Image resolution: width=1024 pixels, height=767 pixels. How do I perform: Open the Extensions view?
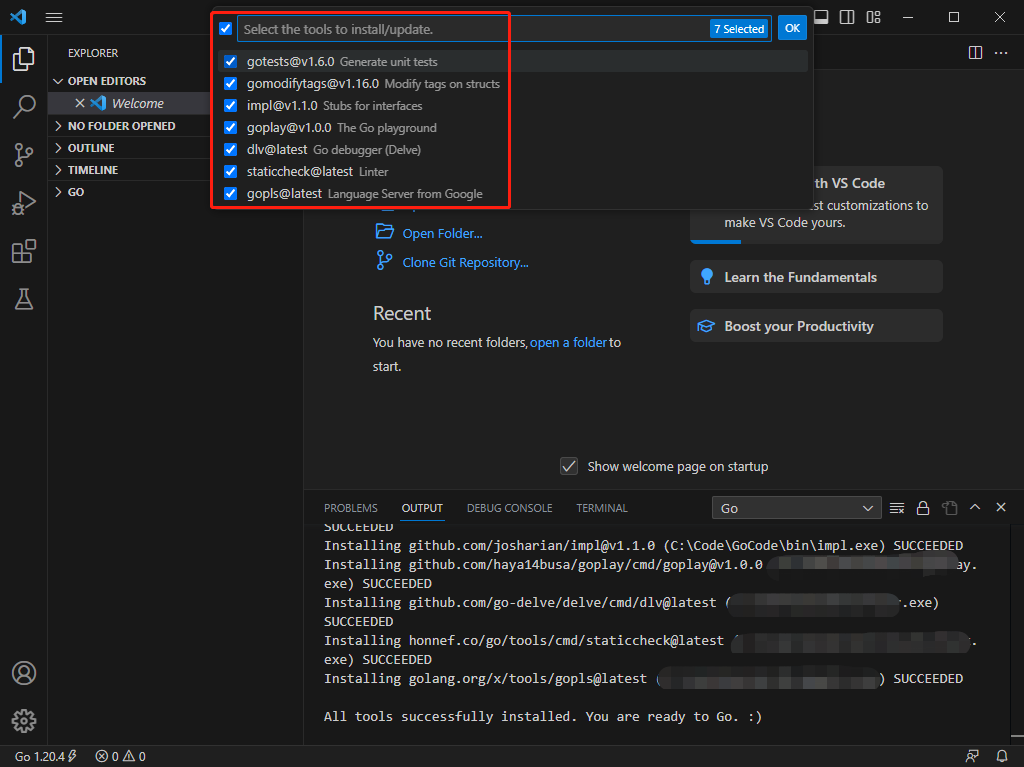point(24,252)
